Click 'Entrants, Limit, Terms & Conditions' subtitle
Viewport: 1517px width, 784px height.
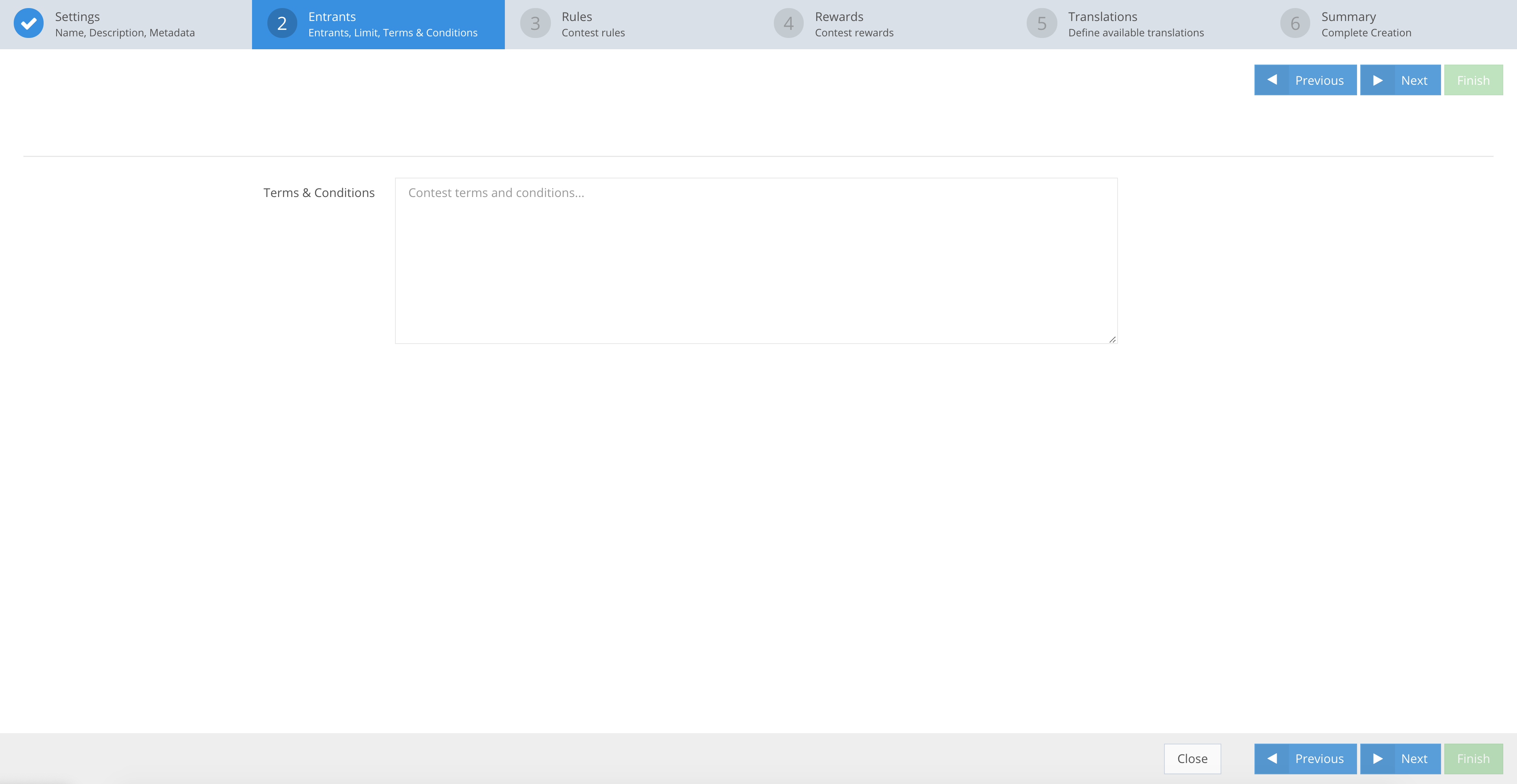[x=393, y=33]
